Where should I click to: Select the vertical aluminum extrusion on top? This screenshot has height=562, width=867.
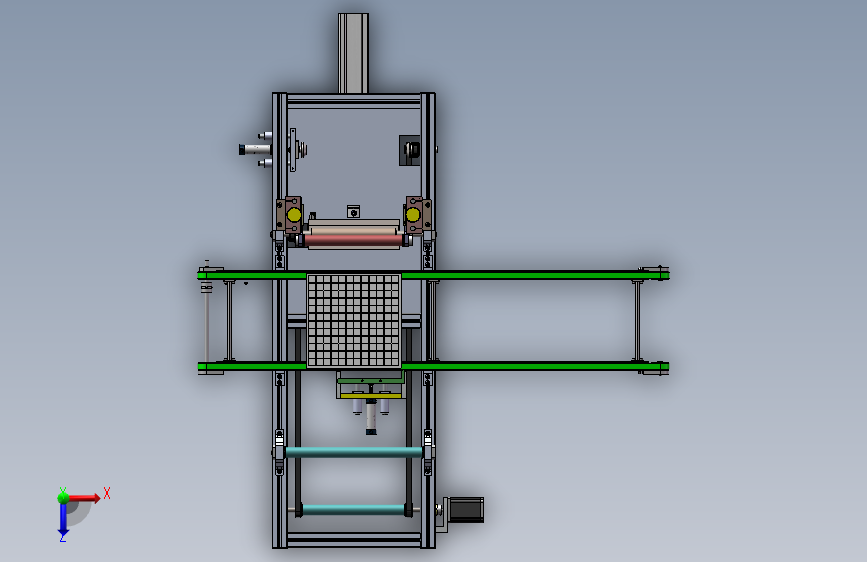pyautogui.click(x=353, y=53)
